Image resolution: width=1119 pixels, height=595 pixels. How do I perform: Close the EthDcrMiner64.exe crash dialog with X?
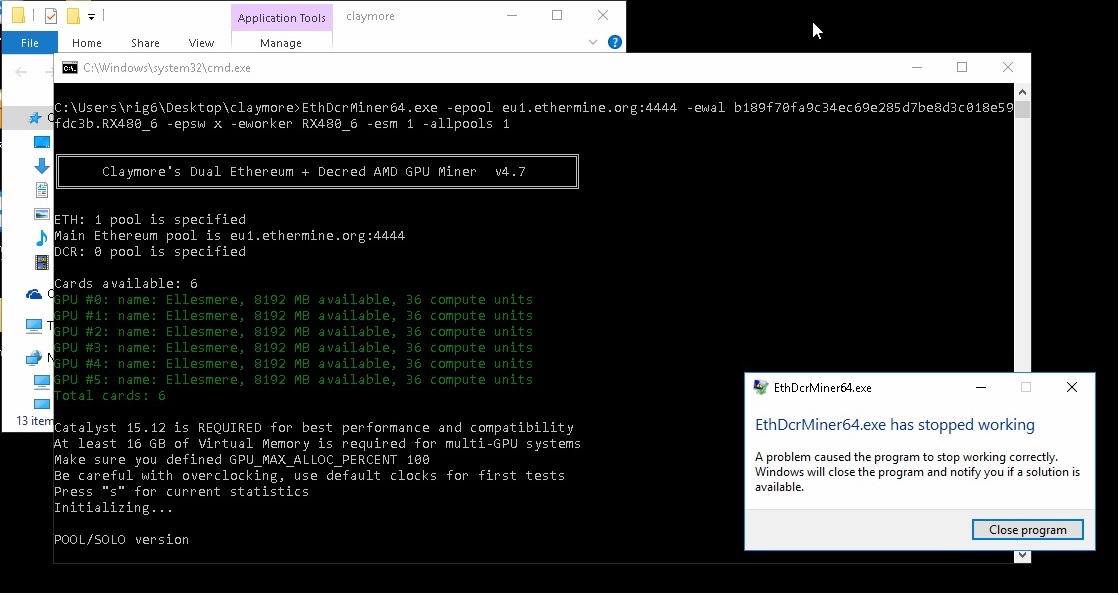pyautogui.click(x=1071, y=387)
